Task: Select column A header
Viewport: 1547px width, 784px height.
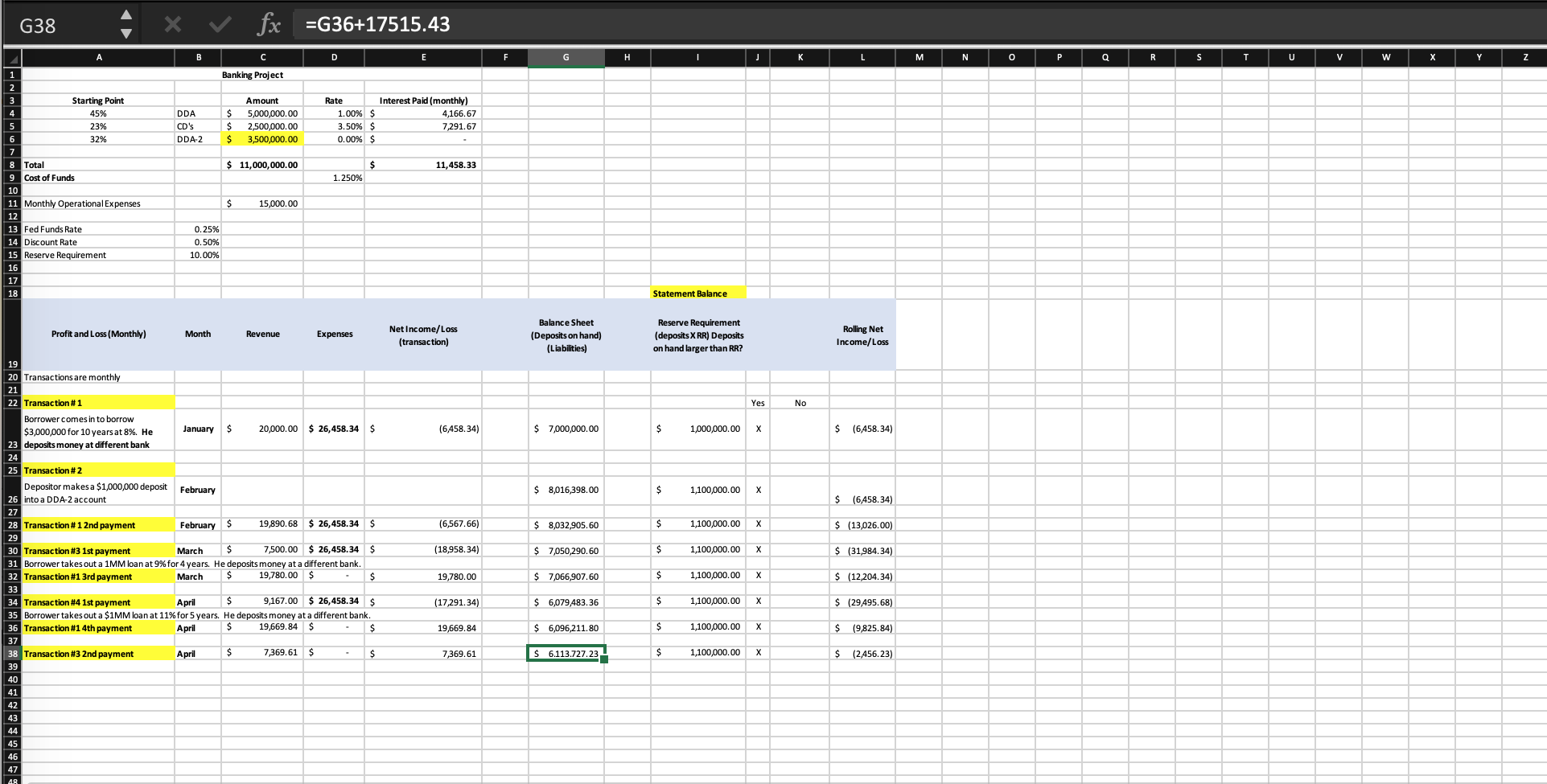Action: click(x=98, y=57)
